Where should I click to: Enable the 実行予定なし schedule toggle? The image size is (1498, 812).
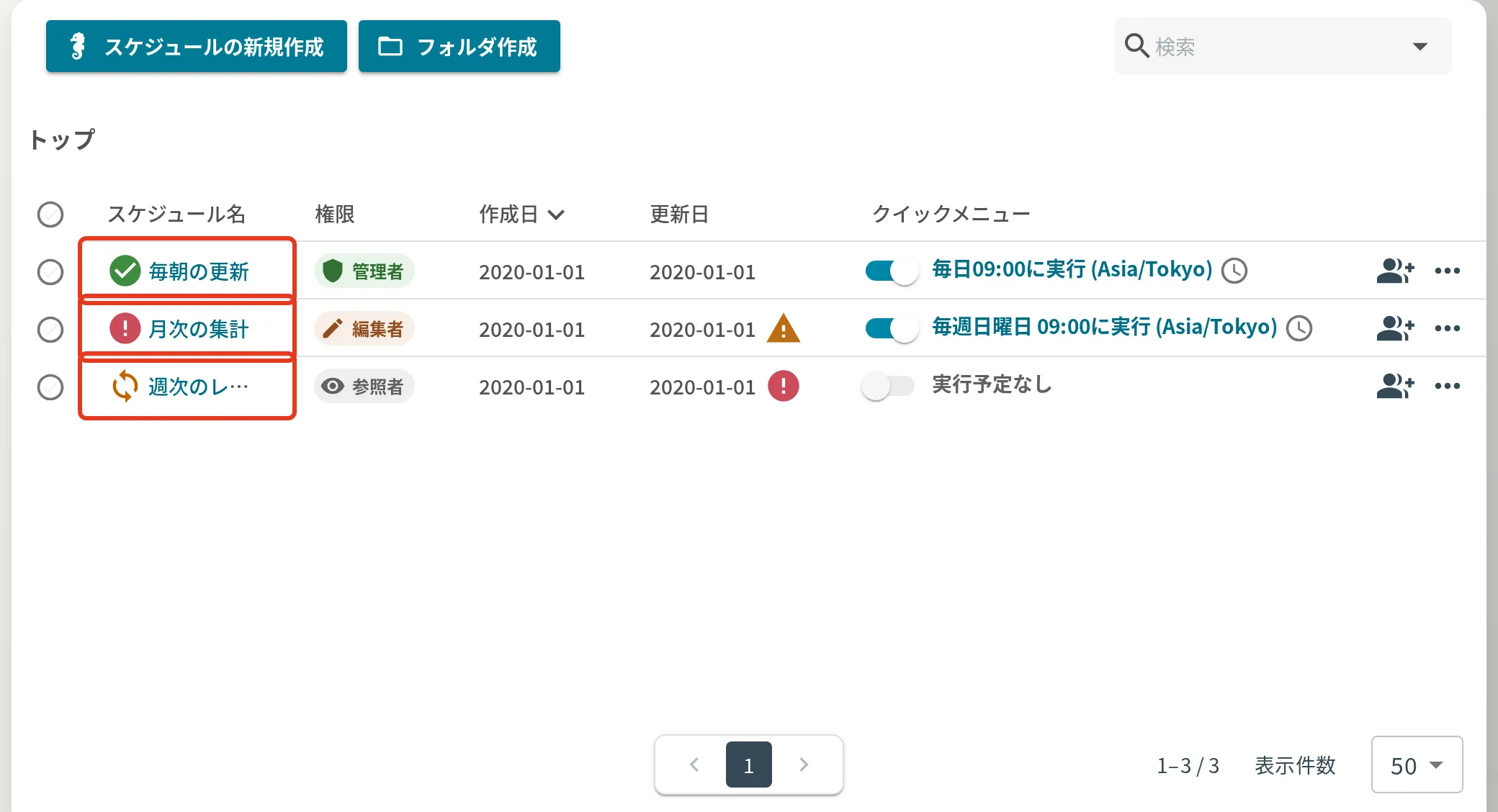coord(888,386)
